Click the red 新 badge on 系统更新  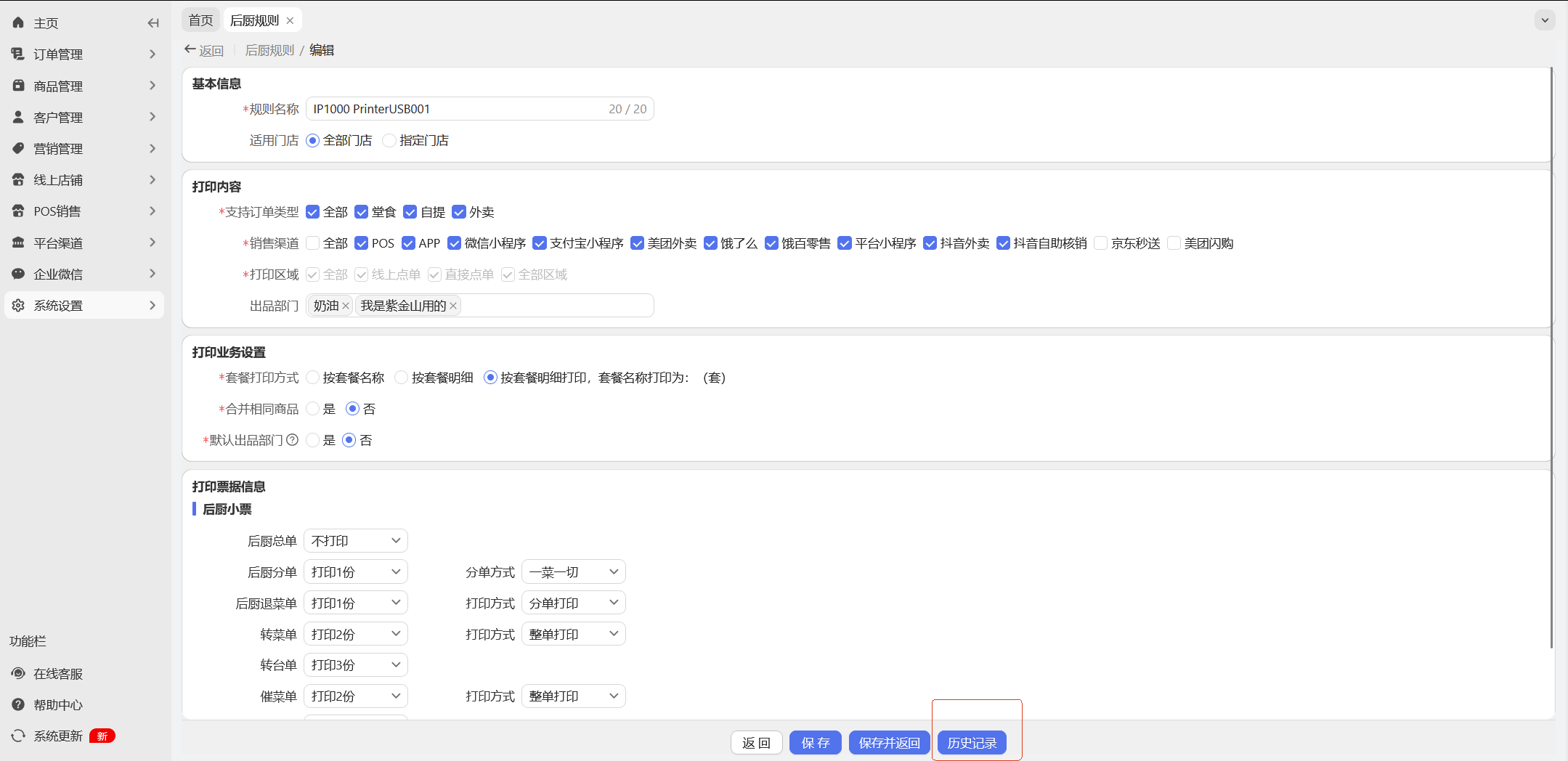(x=102, y=736)
